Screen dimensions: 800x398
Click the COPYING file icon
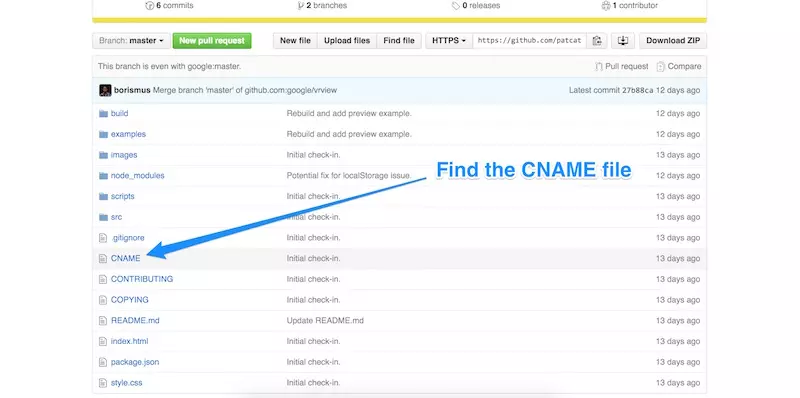(x=103, y=300)
